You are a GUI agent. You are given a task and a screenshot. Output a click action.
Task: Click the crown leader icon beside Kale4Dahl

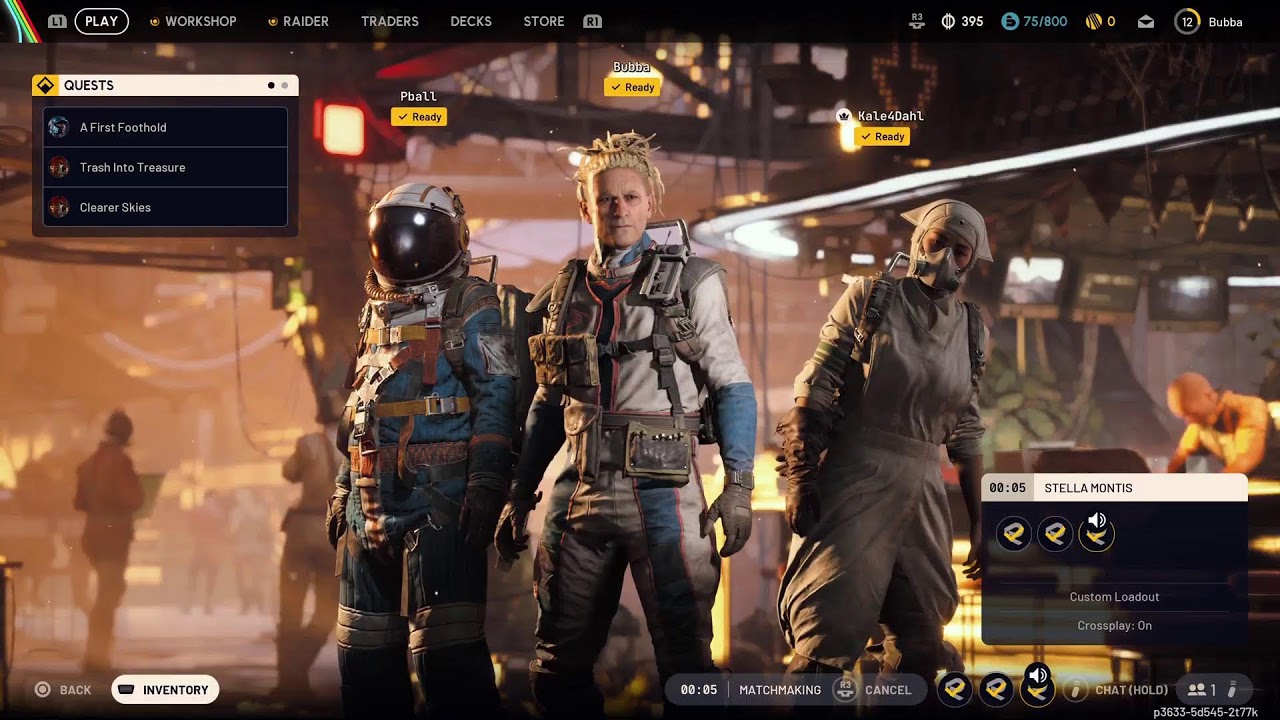[x=844, y=116]
